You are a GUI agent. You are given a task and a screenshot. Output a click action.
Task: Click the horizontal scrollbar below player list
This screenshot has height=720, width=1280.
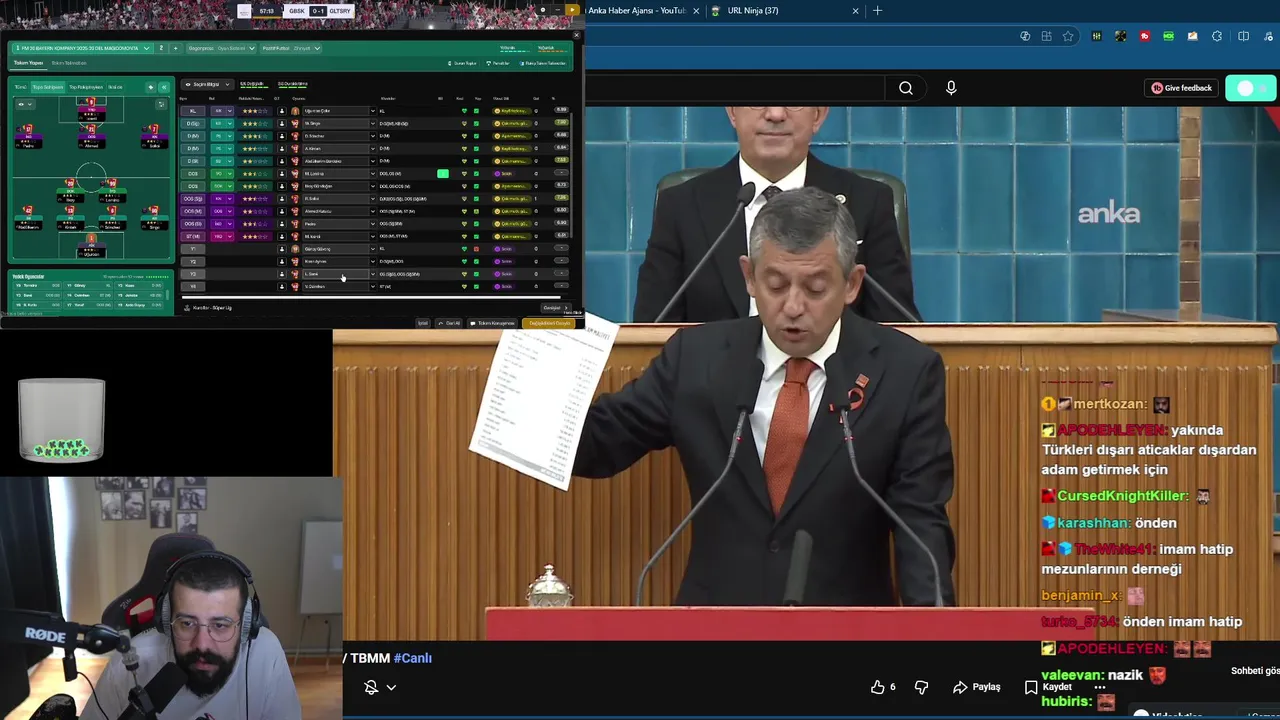pyautogui.click(x=371, y=297)
